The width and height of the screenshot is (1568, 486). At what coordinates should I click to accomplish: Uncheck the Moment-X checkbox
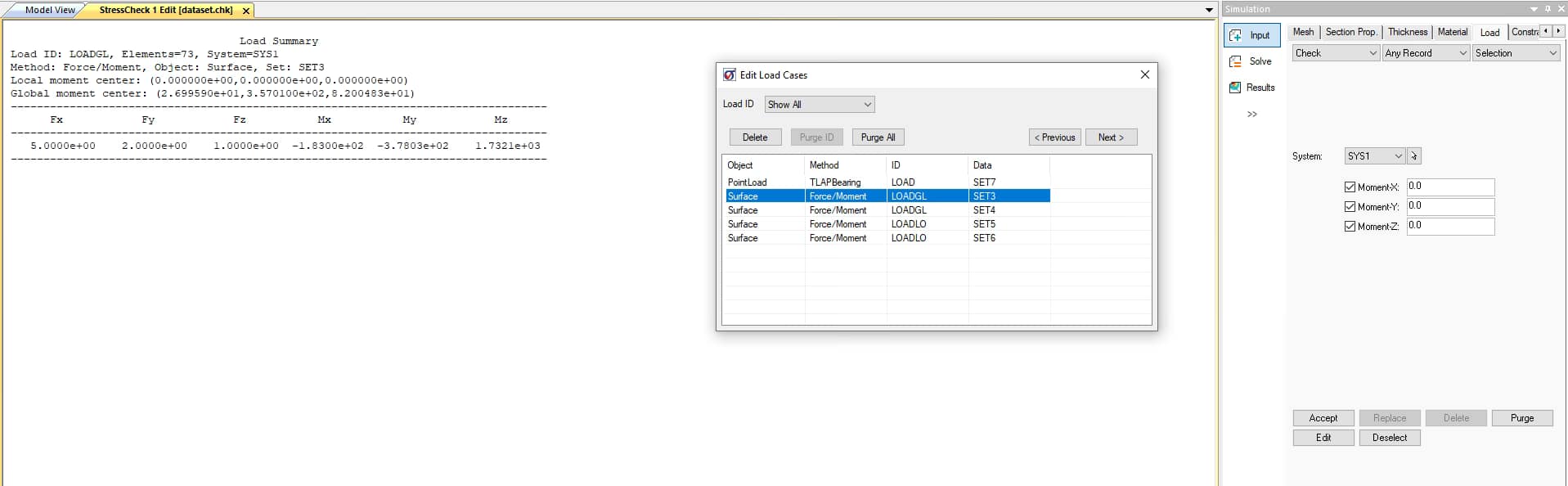[x=1350, y=187]
